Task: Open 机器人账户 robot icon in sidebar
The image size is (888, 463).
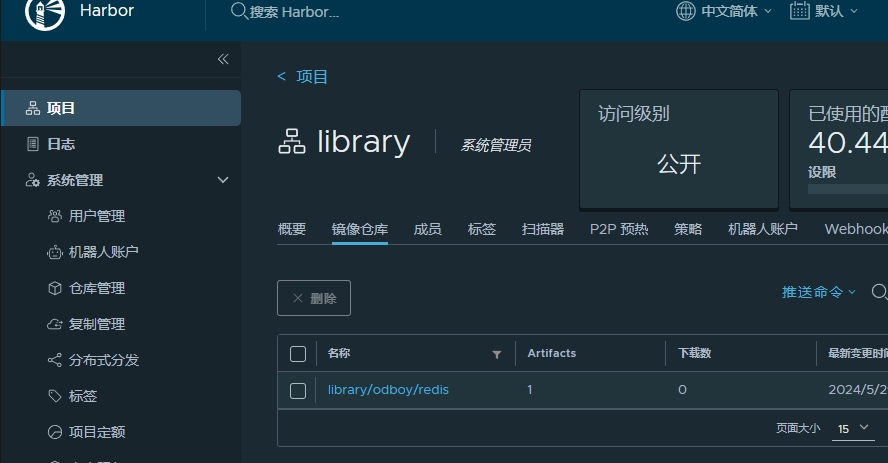Action: tap(55, 252)
